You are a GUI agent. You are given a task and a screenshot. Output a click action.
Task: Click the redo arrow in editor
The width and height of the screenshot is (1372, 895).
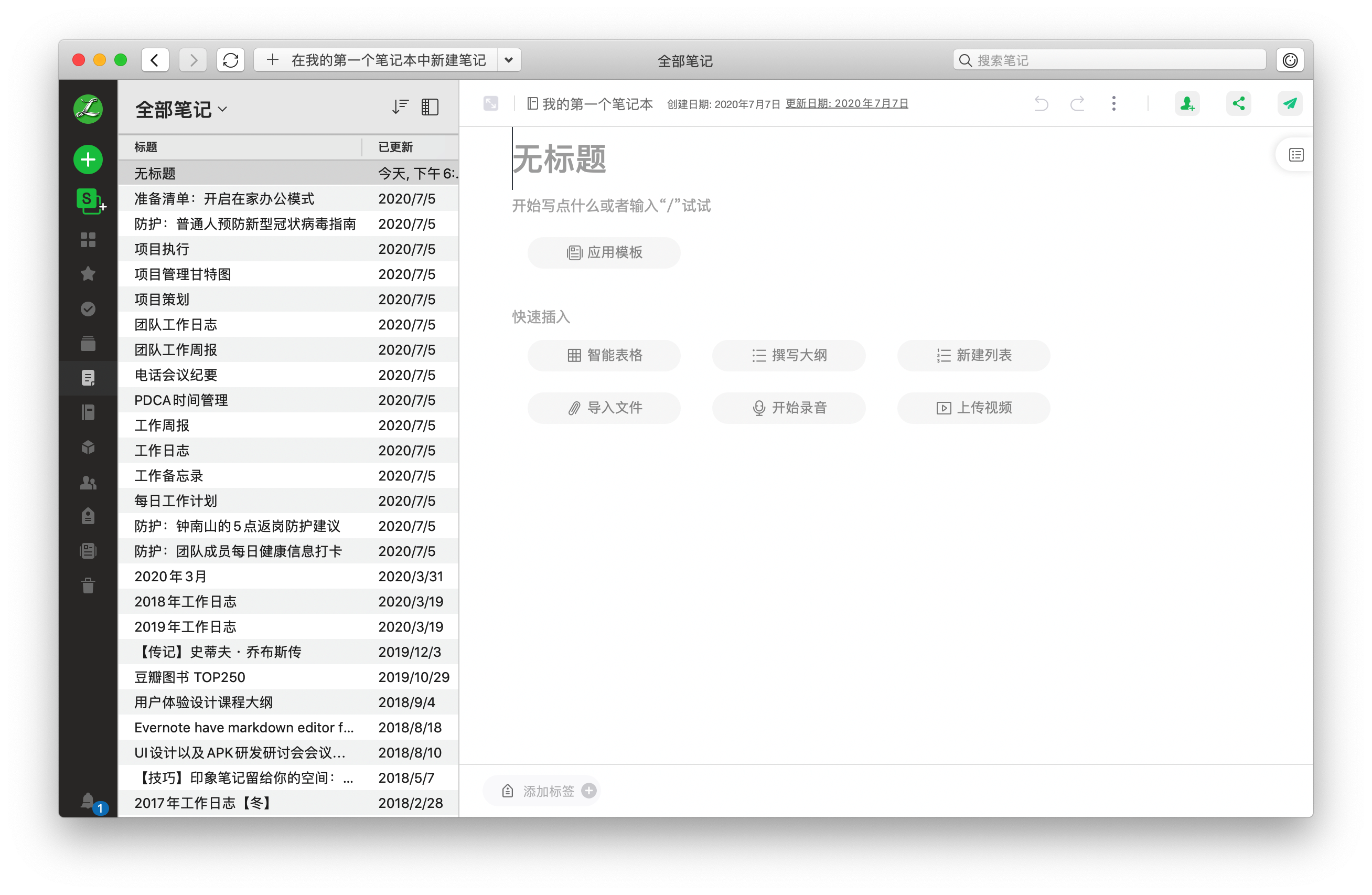[x=1077, y=103]
